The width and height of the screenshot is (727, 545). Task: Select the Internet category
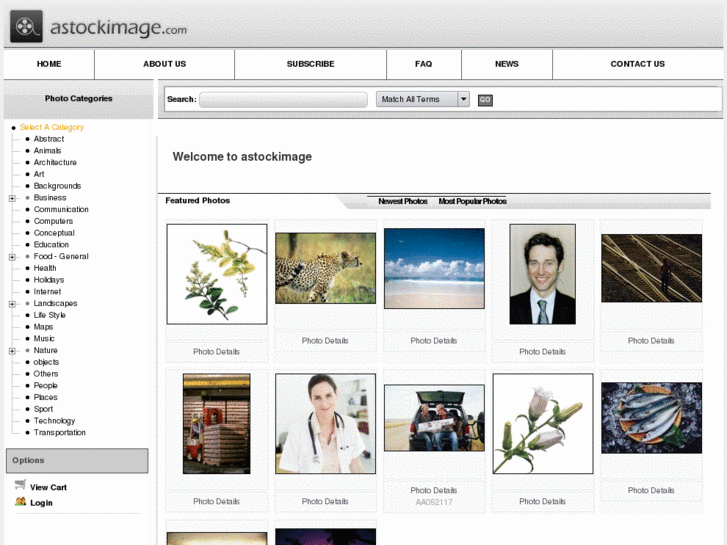[47, 292]
